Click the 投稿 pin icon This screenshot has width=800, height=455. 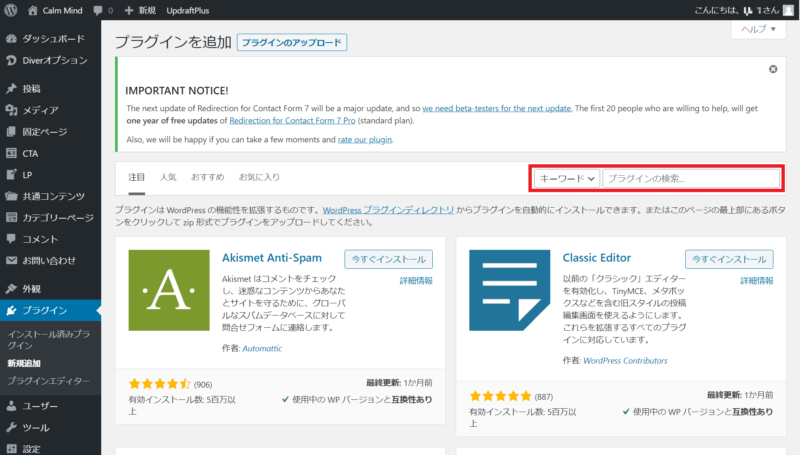pyautogui.click(x=11, y=89)
